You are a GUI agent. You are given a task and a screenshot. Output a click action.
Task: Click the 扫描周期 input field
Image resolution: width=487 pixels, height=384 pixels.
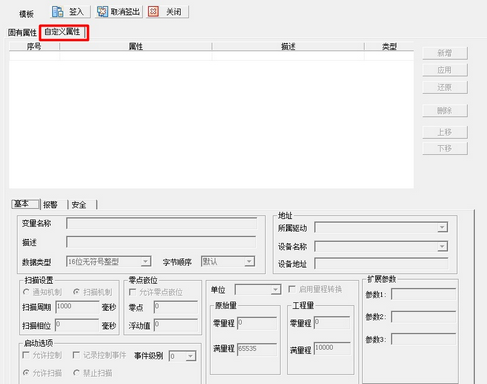tap(78, 307)
